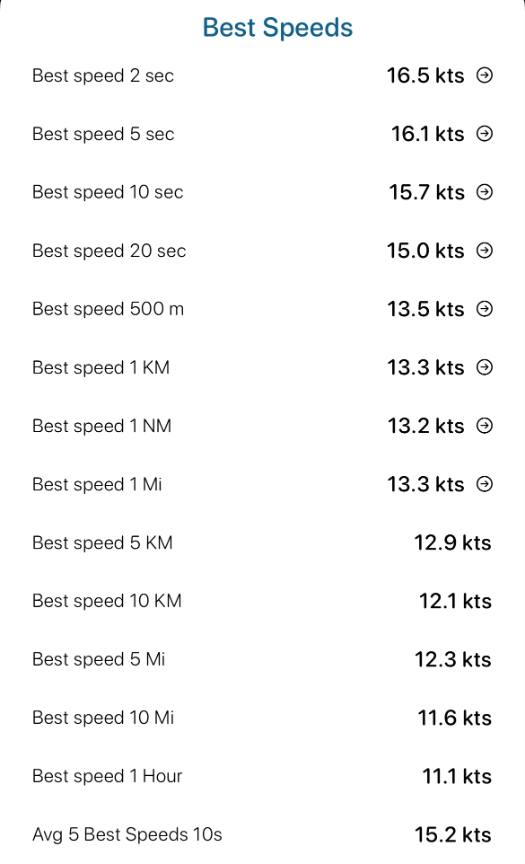Select Best speed 5 KM row label
525x864 pixels.
click(x=102, y=543)
